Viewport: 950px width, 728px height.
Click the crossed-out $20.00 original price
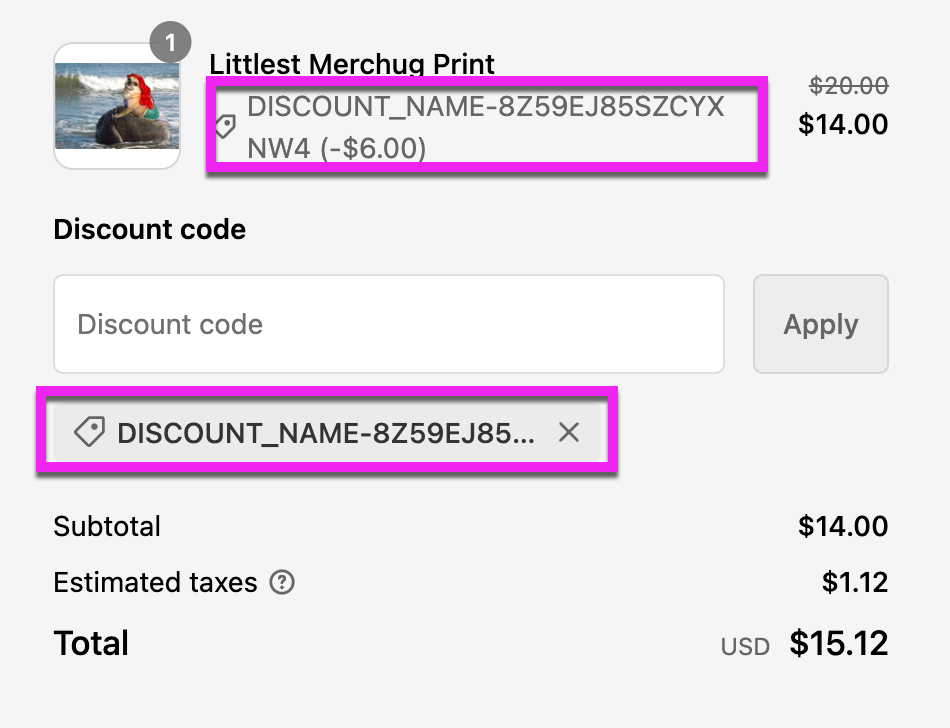tap(848, 86)
